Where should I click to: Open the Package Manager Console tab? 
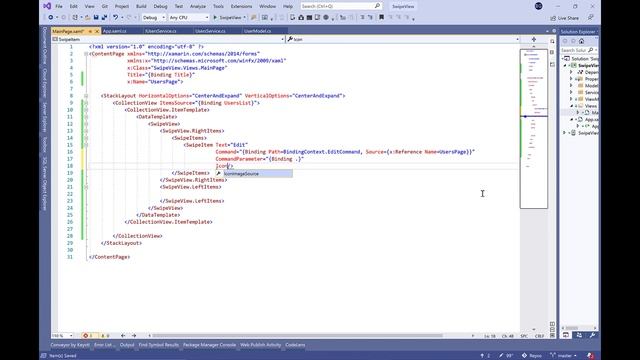[209, 345]
